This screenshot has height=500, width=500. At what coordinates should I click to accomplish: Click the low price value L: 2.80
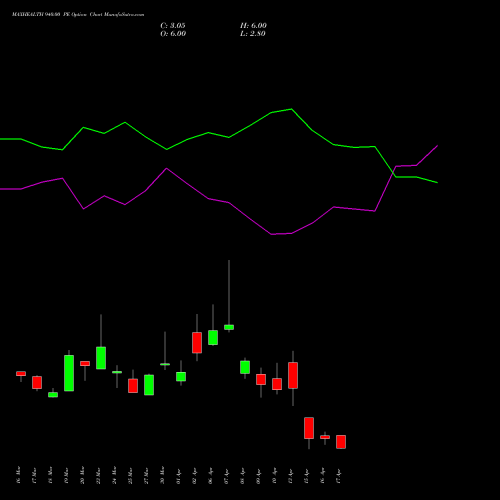(x=253, y=34)
